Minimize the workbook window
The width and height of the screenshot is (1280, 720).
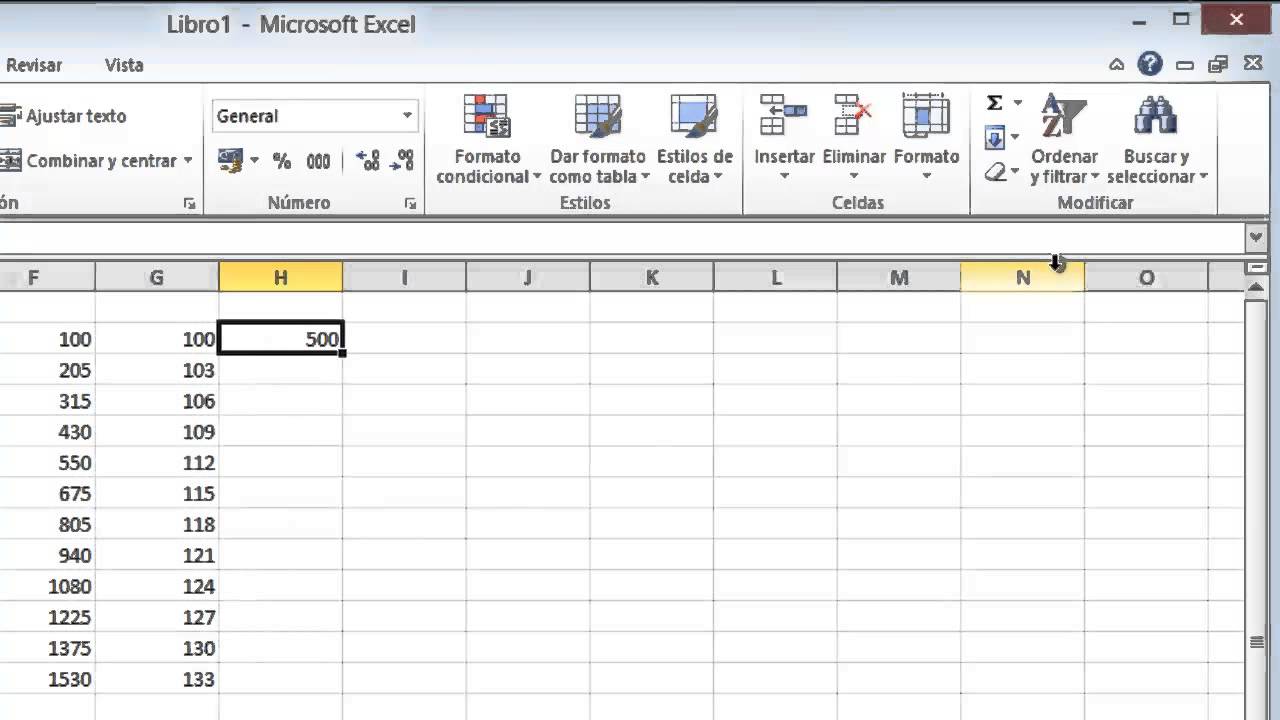(1185, 65)
